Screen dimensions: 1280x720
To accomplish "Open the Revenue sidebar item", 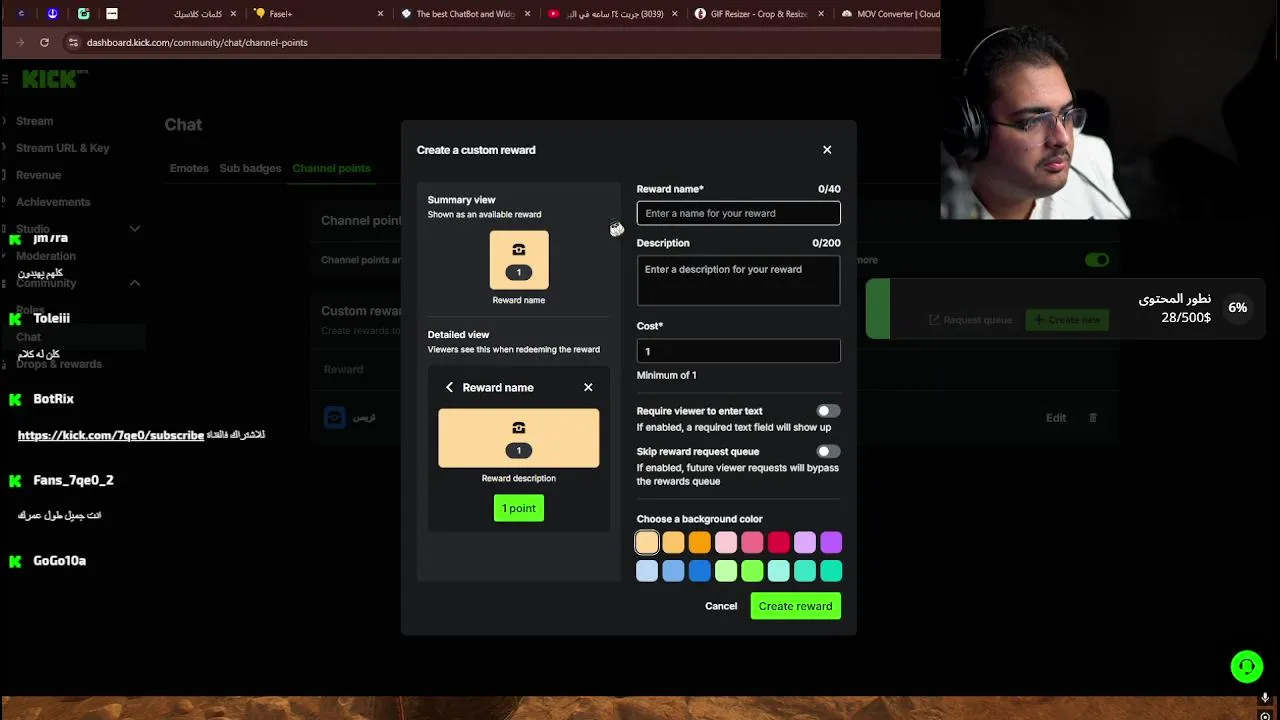I will (38, 175).
